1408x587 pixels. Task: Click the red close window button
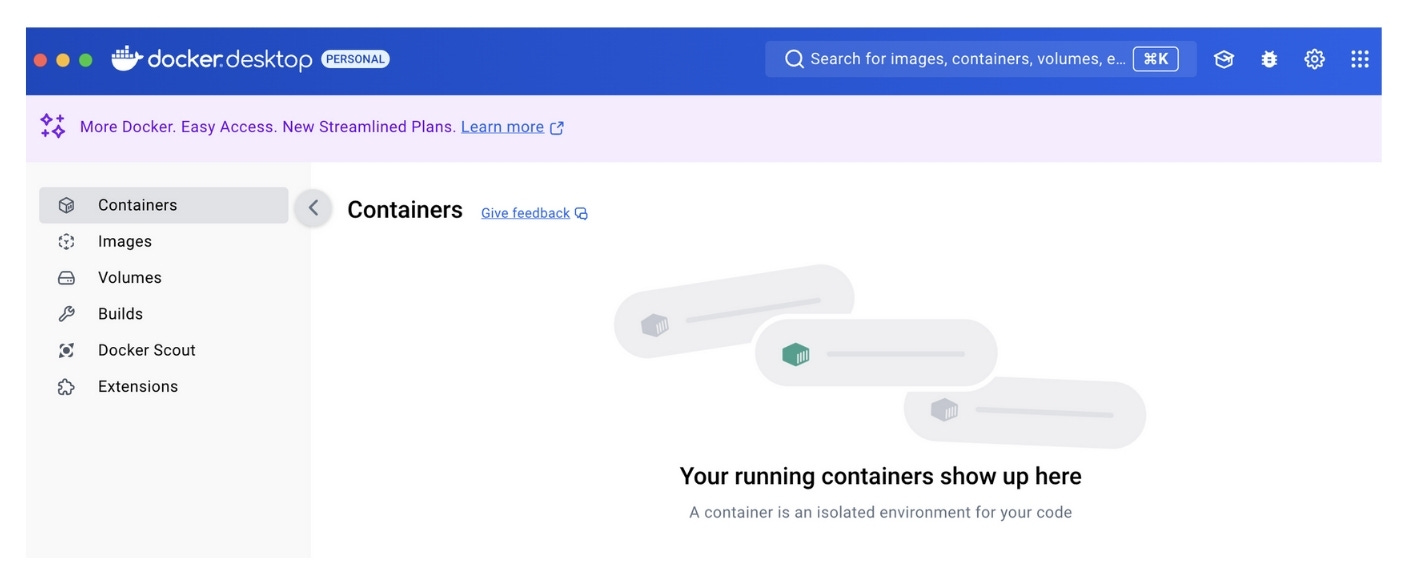tap(41, 60)
